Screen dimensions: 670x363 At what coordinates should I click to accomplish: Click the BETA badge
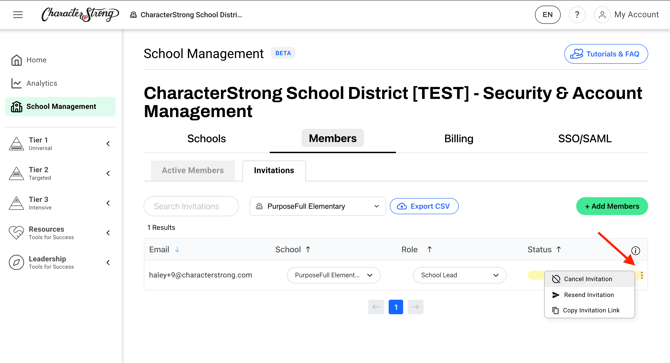click(x=283, y=53)
